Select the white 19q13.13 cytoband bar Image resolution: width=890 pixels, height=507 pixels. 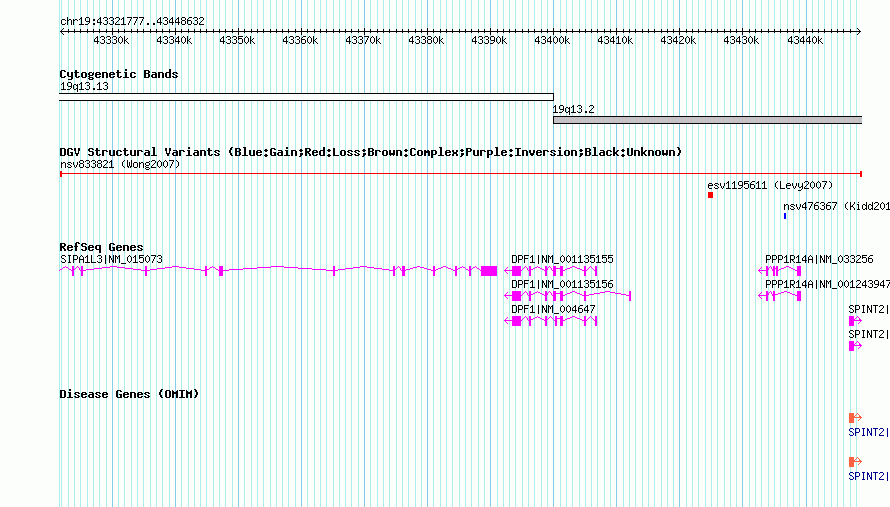(307, 97)
